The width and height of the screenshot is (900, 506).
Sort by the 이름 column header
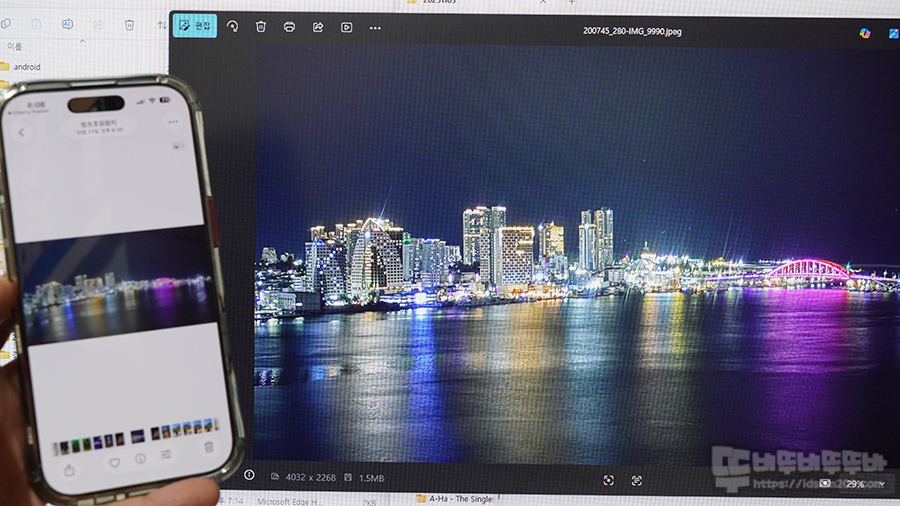(x=14, y=46)
